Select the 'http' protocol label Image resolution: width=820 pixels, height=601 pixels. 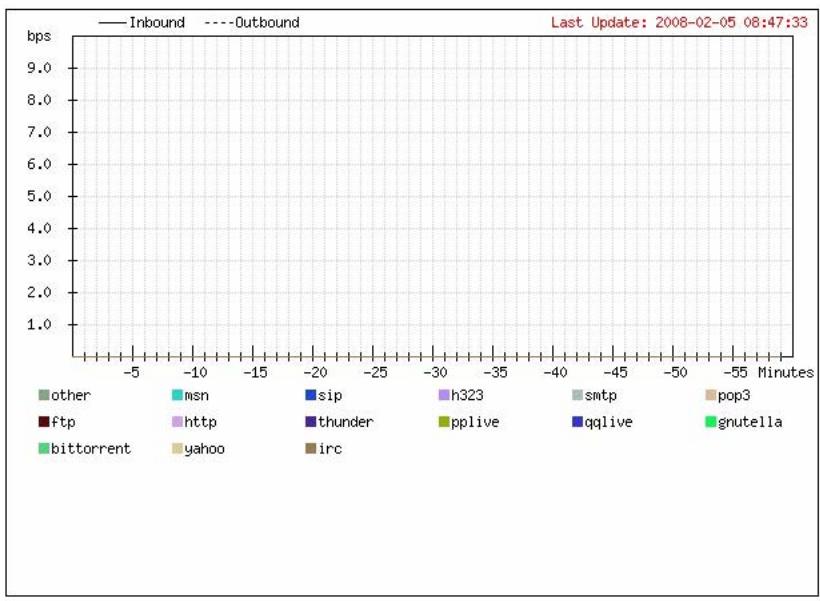coord(200,422)
